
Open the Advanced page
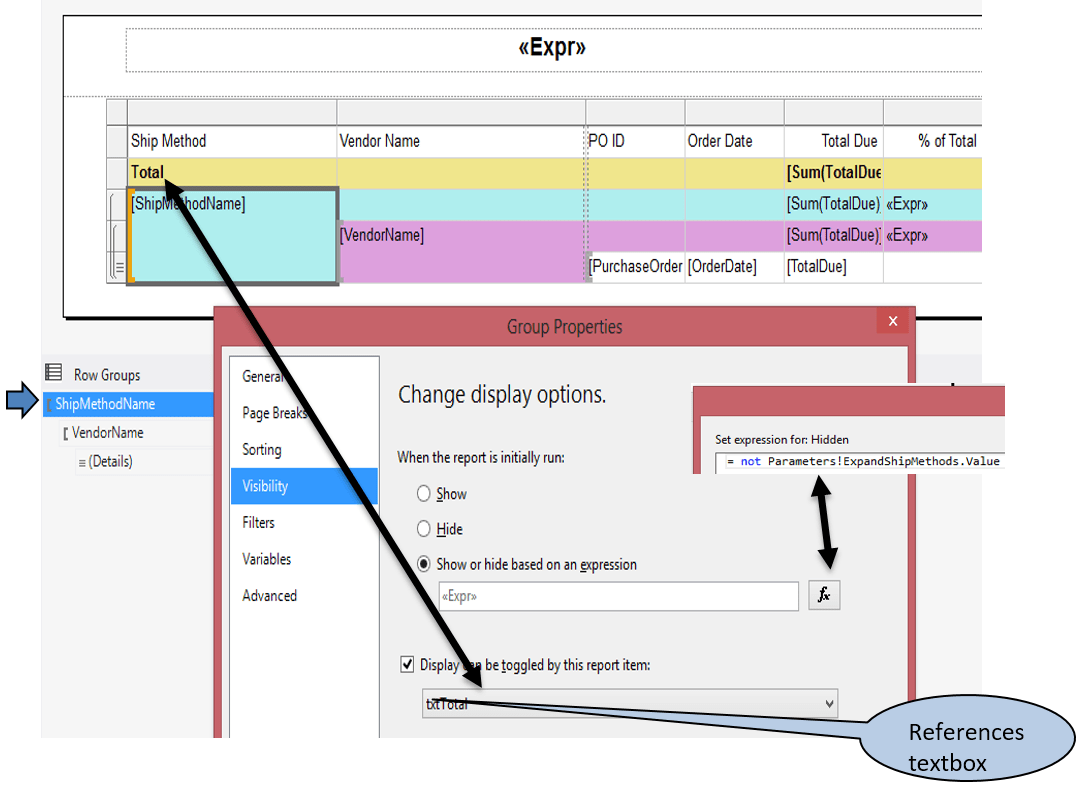[268, 595]
